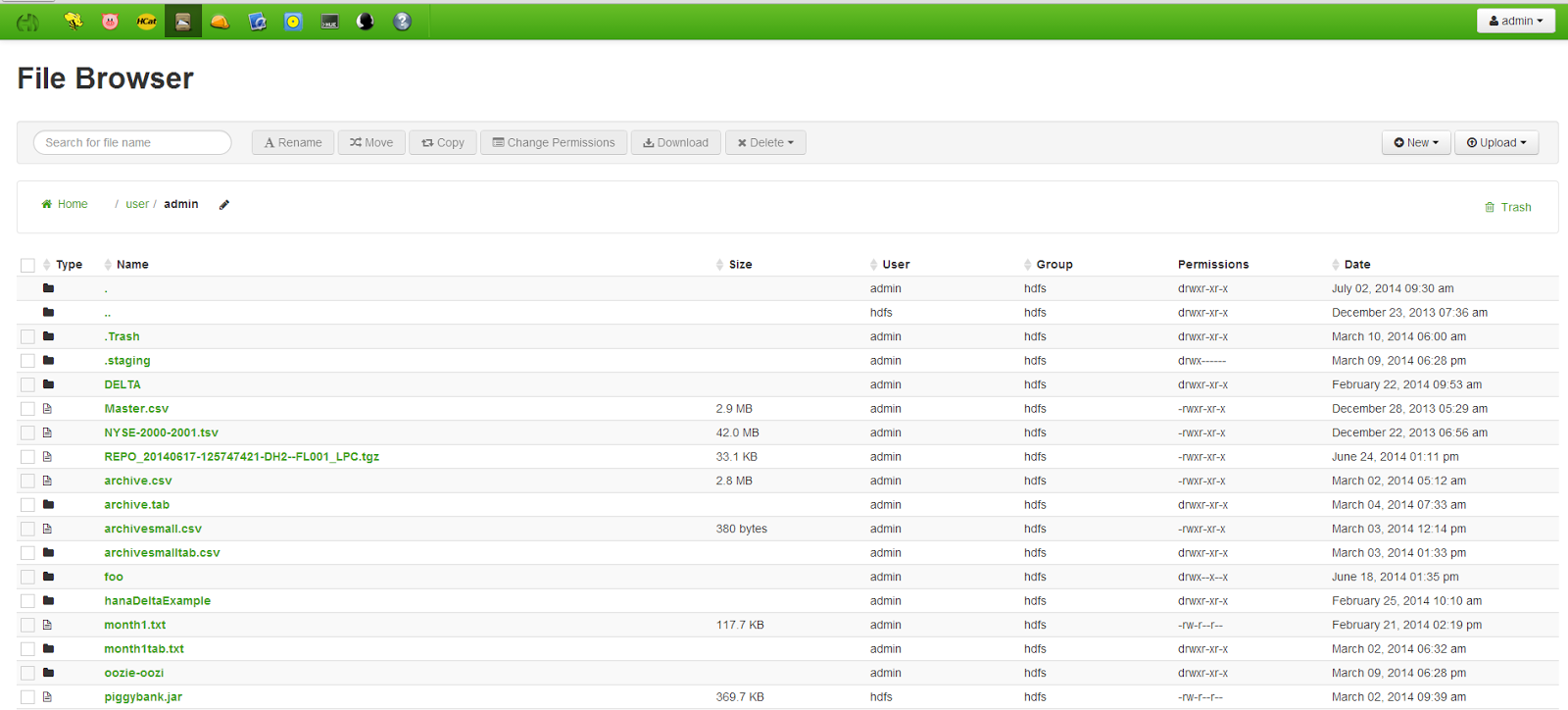Click 'drwx--x--x' permissions of foo
This screenshot has width=1568, height=710.
point(1202,577)
